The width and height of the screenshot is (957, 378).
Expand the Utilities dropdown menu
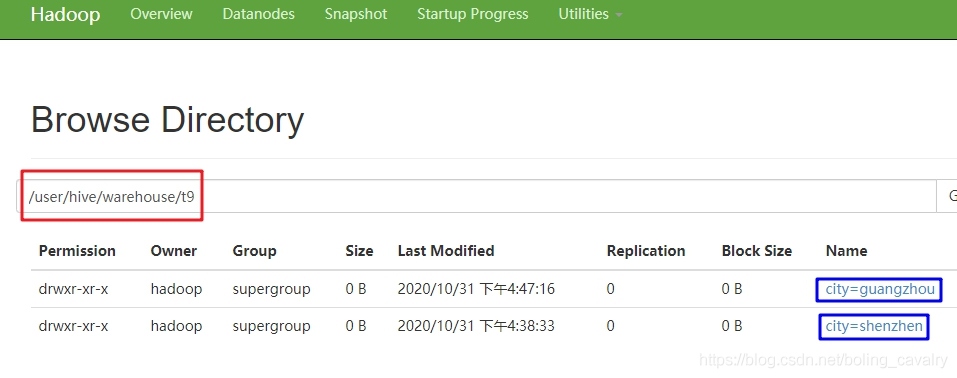tap(590, 14)
